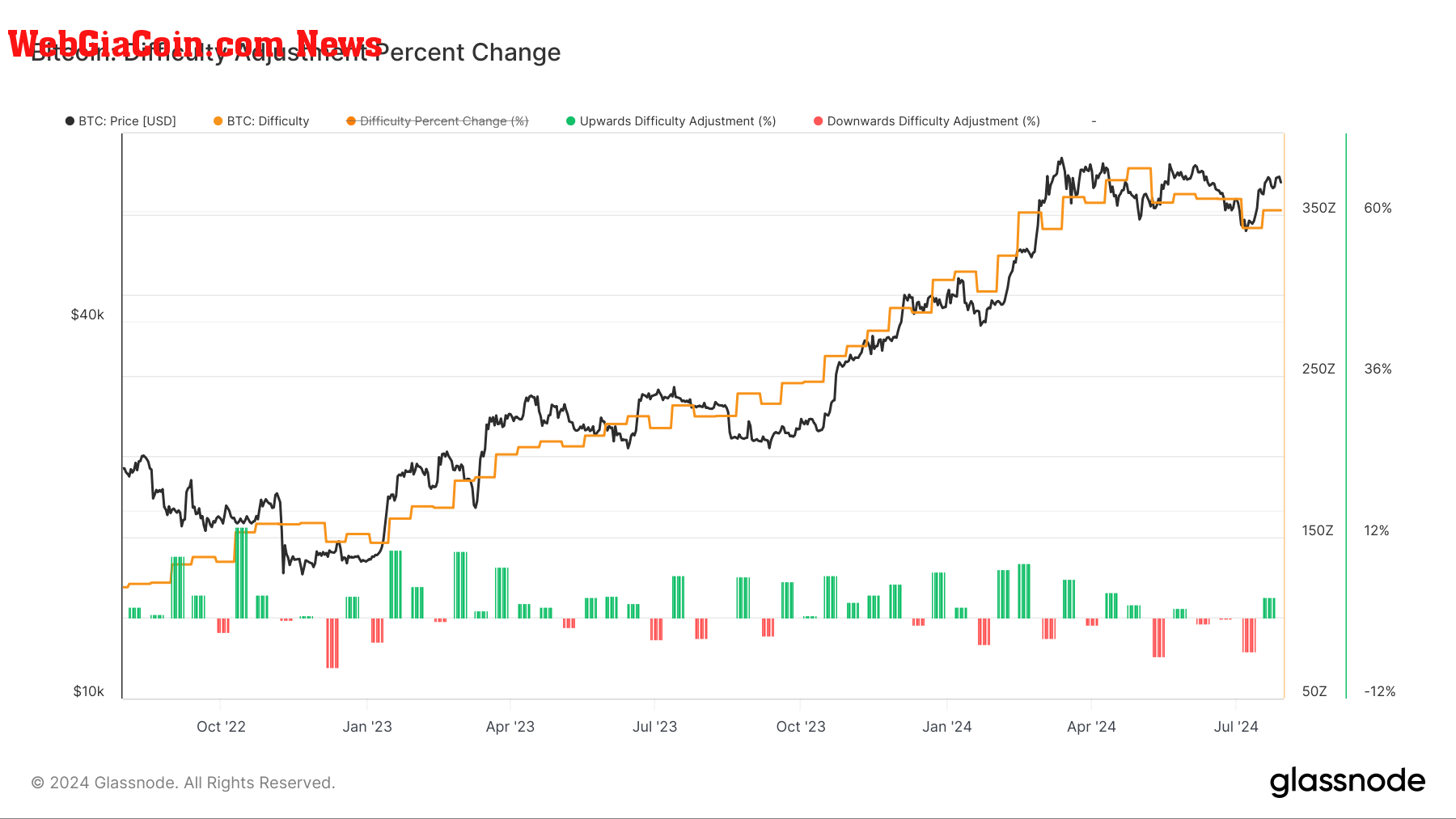Click the last green bar at Jul '24
Screen dimensions: 1456x819
click(1269, 608)
